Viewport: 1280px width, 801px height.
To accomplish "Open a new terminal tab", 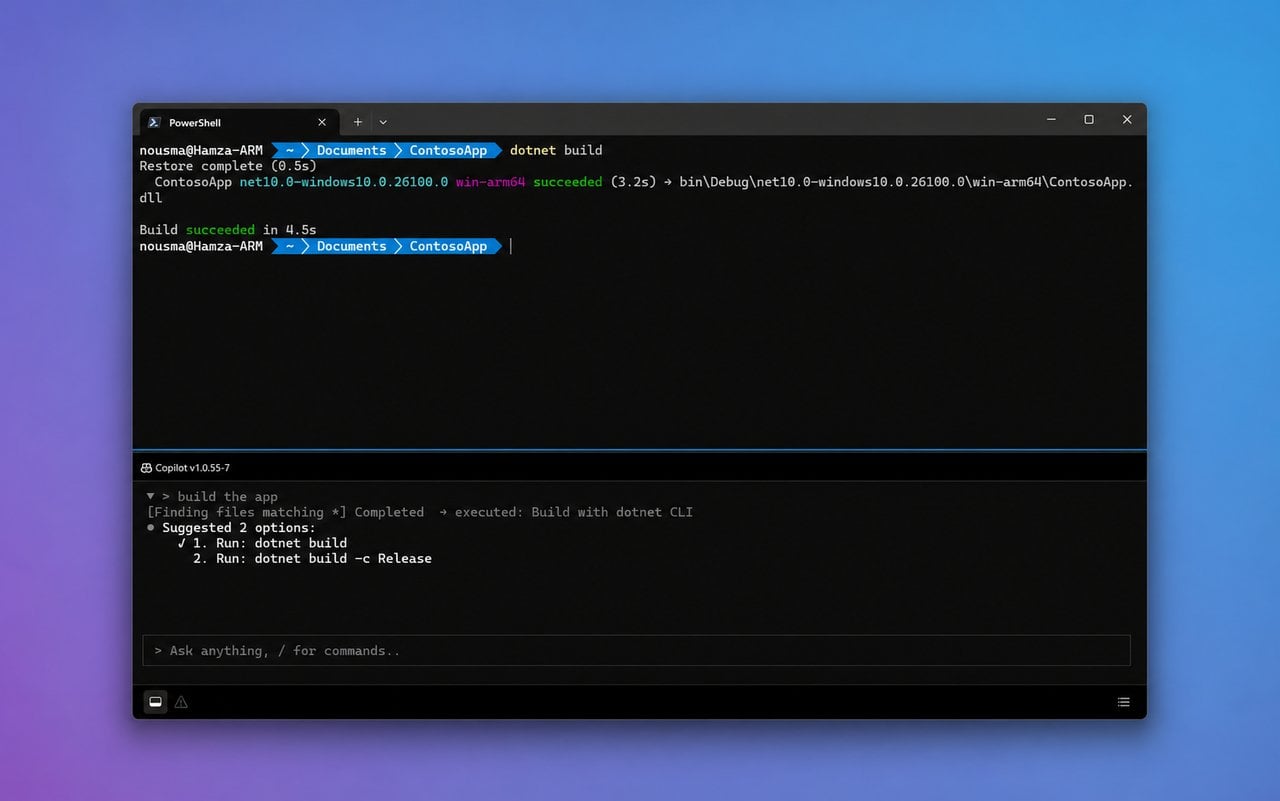I will coord(358,122).
